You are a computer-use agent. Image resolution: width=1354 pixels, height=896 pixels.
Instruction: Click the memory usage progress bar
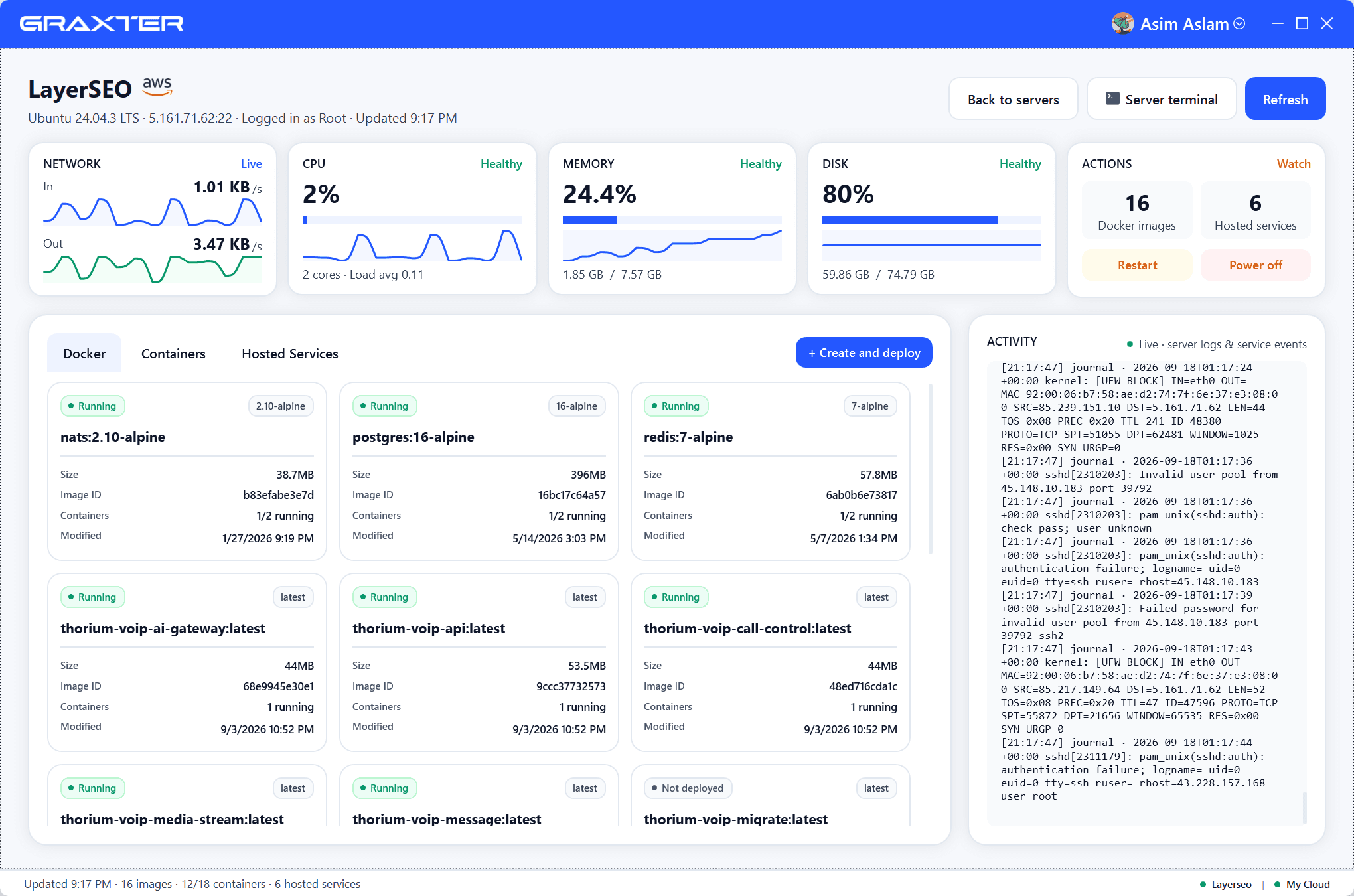coord(672,220)
